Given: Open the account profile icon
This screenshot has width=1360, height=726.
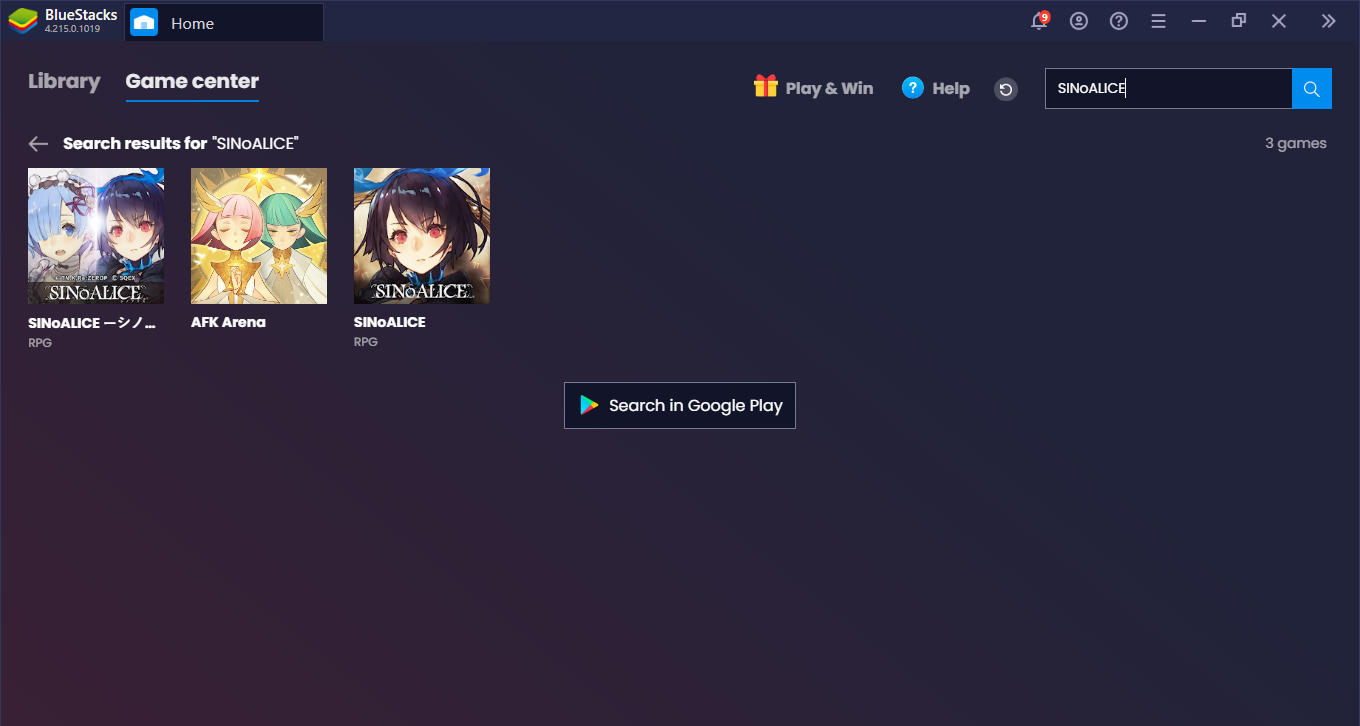Looking at the screenshot, I should (1079, 21).
